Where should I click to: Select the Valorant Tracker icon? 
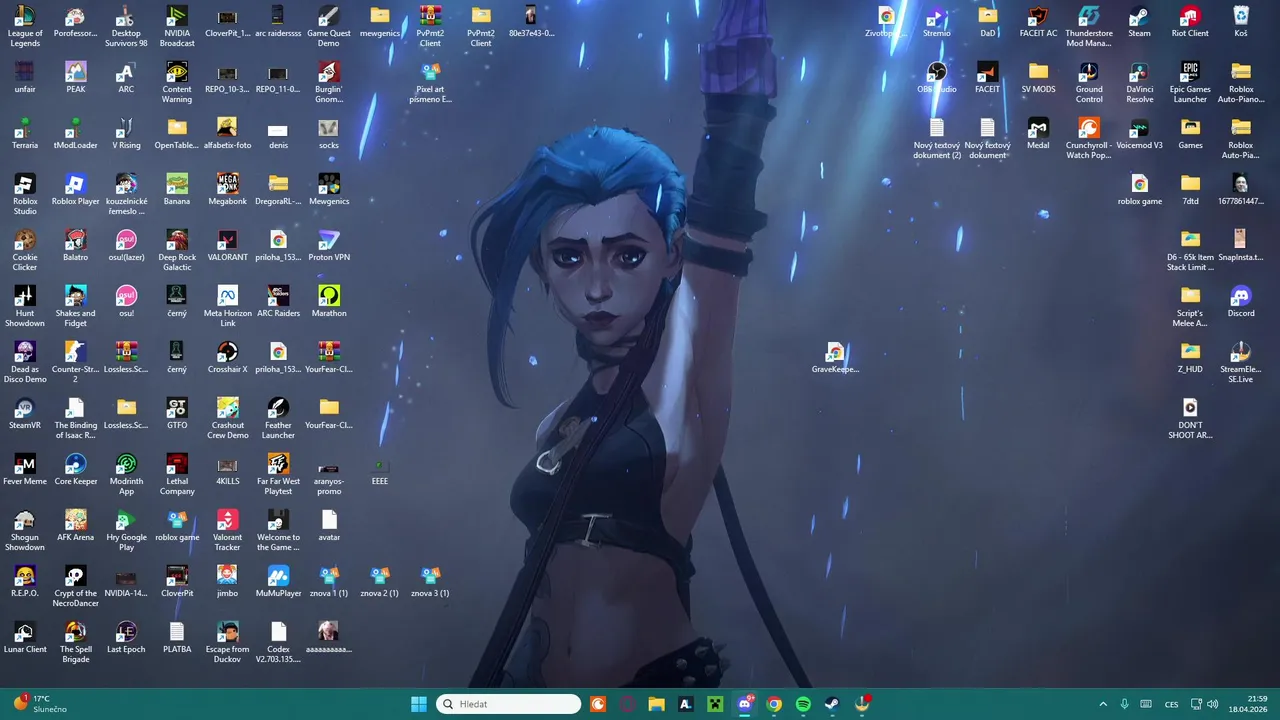pyautogui.click(x=227, y=530)
